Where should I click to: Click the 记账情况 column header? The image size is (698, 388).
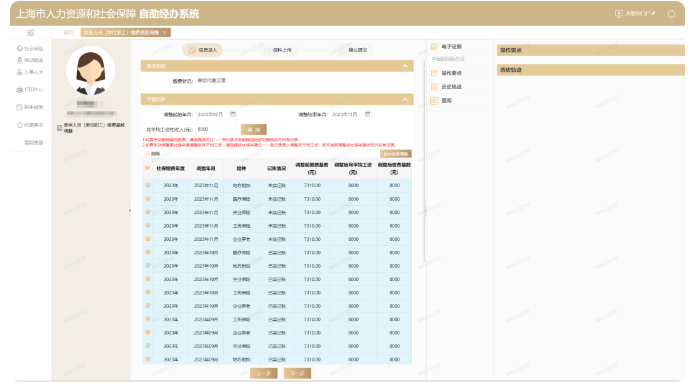pyautogui.click(x=276, y=169)
